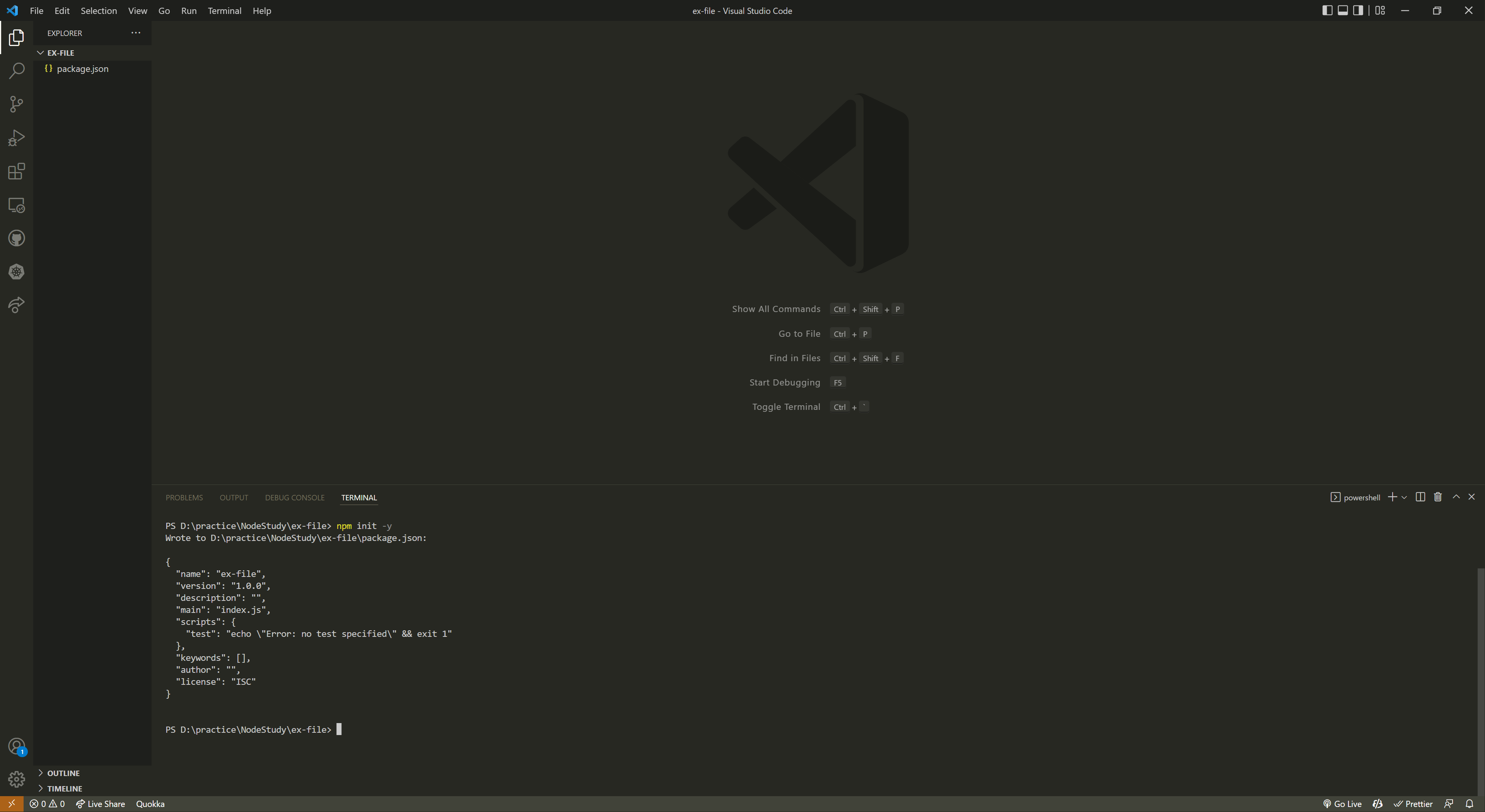Expand the OUTLINE section
Viewport: 1485px width, 812px height.
pyautogui.click(x=63, y=773)
